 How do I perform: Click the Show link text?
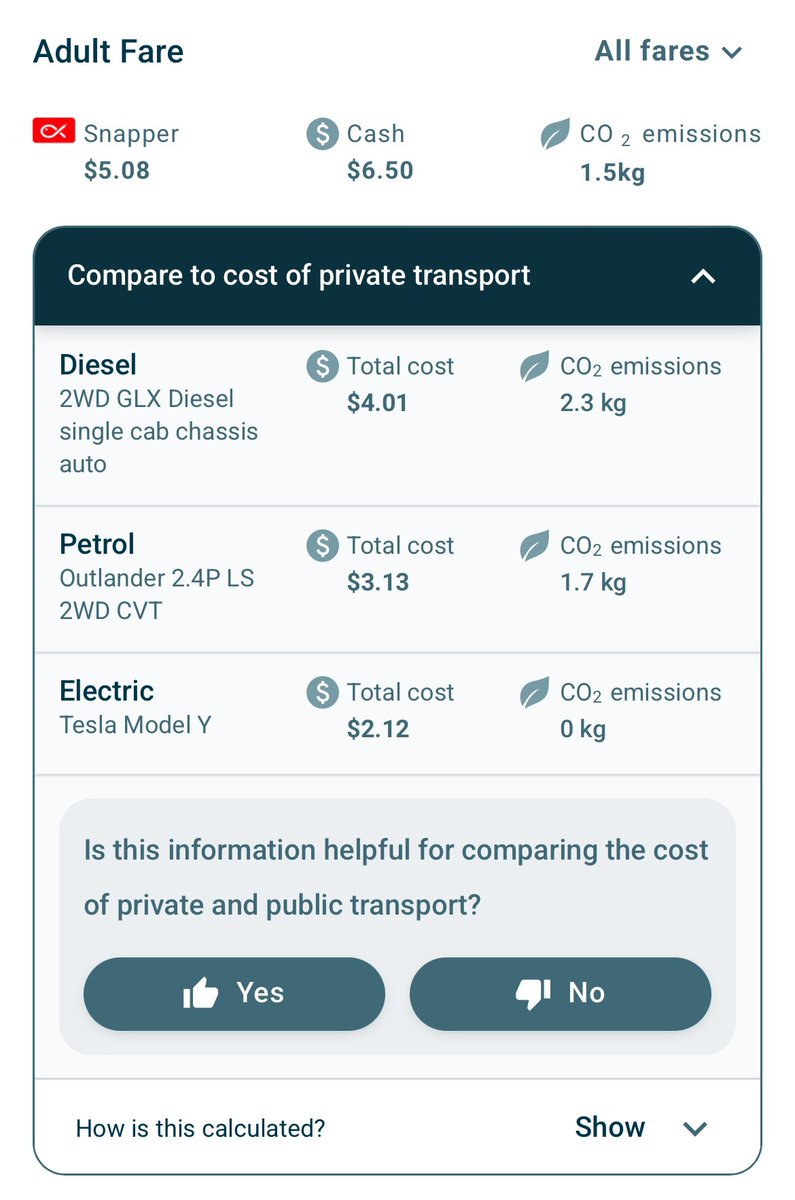click(x=610, y=1128)
